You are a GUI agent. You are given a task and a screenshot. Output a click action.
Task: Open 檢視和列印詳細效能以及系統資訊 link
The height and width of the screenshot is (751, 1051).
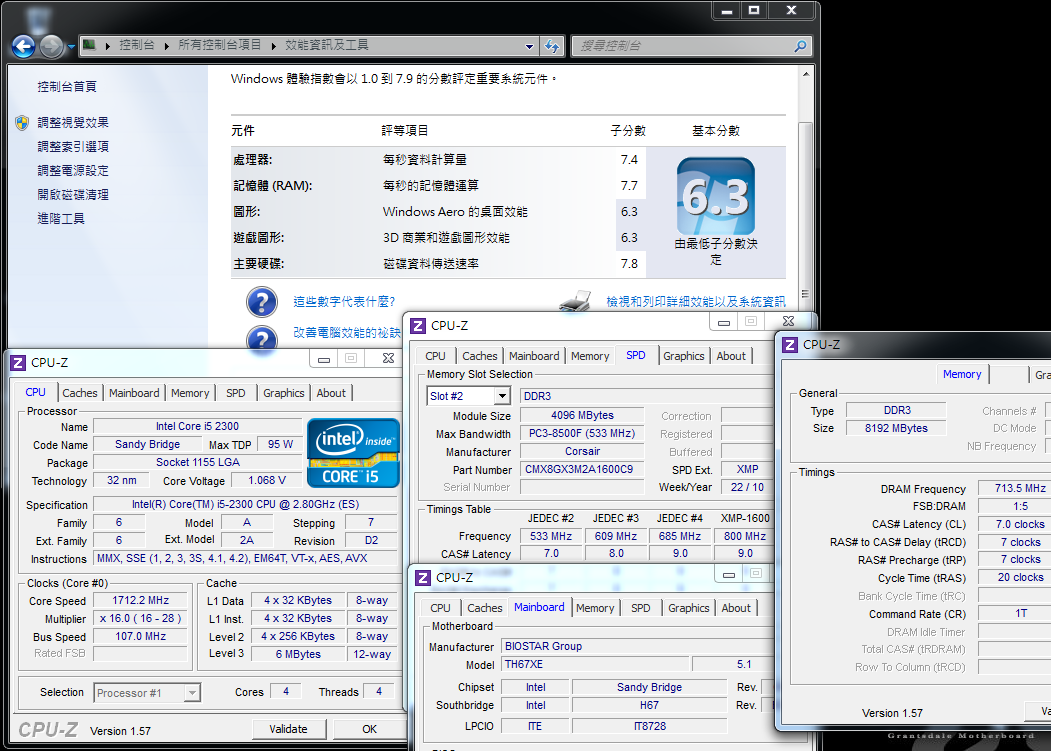pyautogui.click(x=696, y=302)
